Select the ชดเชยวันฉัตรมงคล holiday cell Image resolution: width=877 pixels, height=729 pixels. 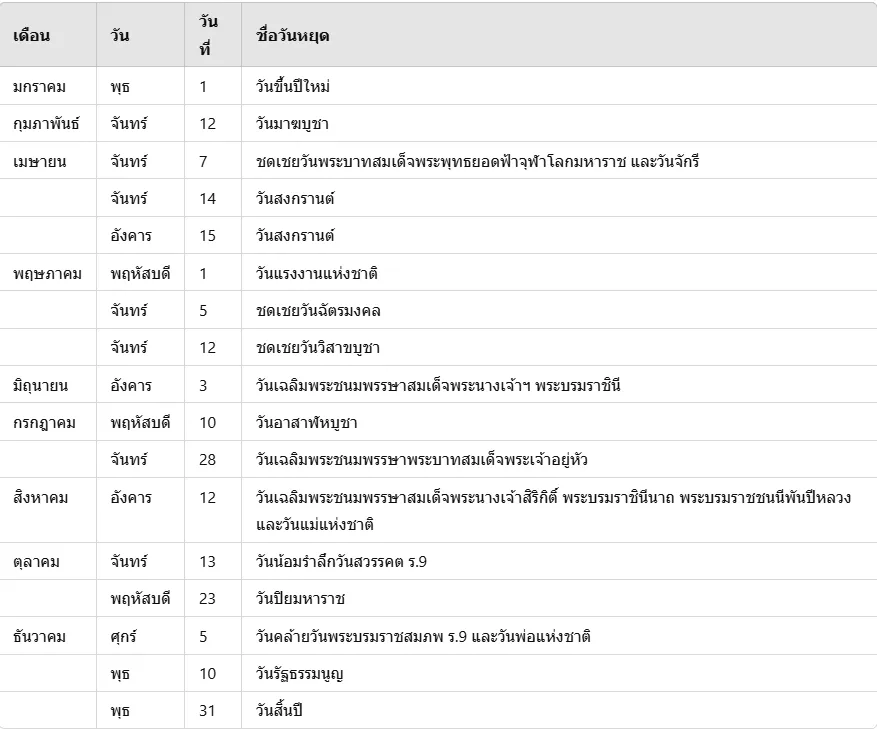tap(318, 310)
